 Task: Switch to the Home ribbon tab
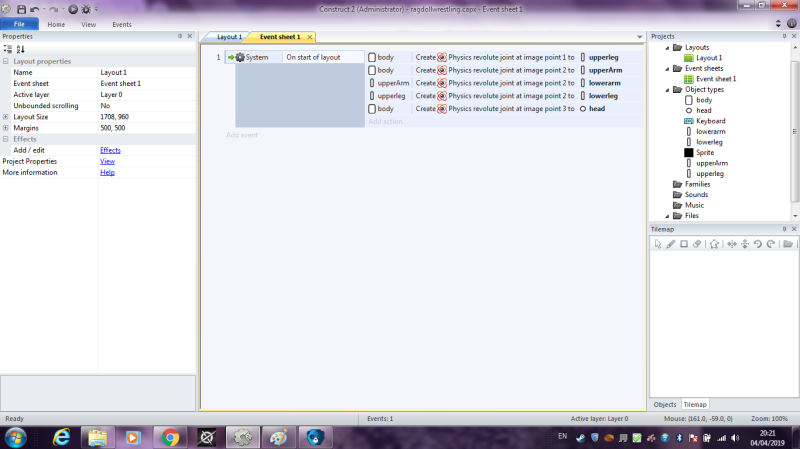coord(56,24)
